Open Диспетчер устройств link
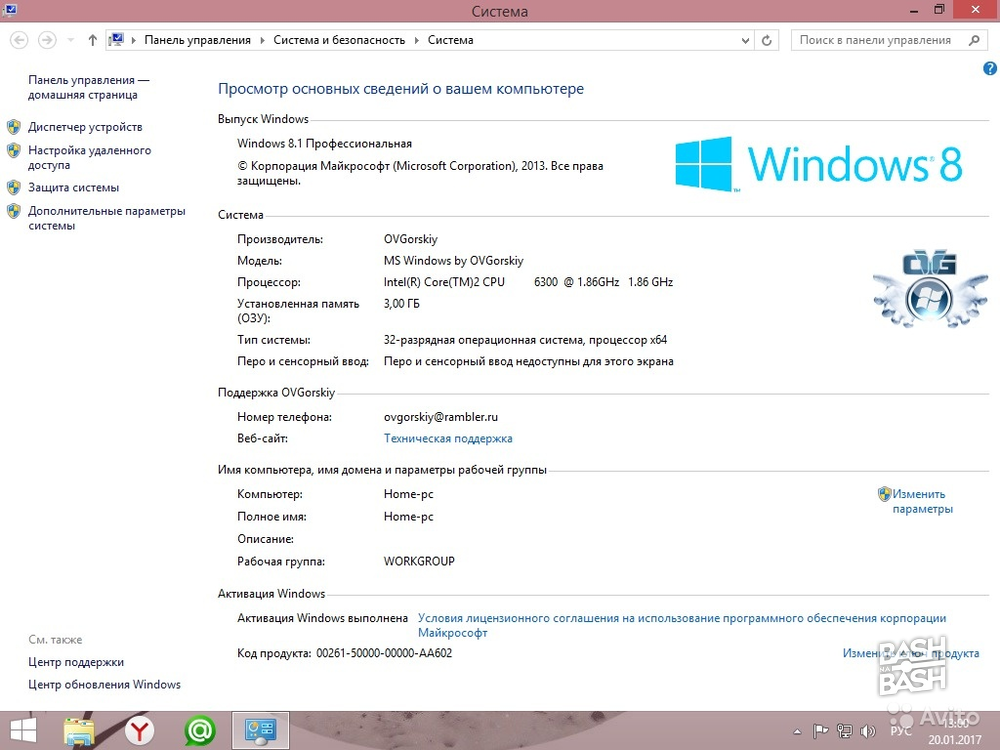Image resolution: width=1000 pixels, height=750 pixels. tap(85, 127)
